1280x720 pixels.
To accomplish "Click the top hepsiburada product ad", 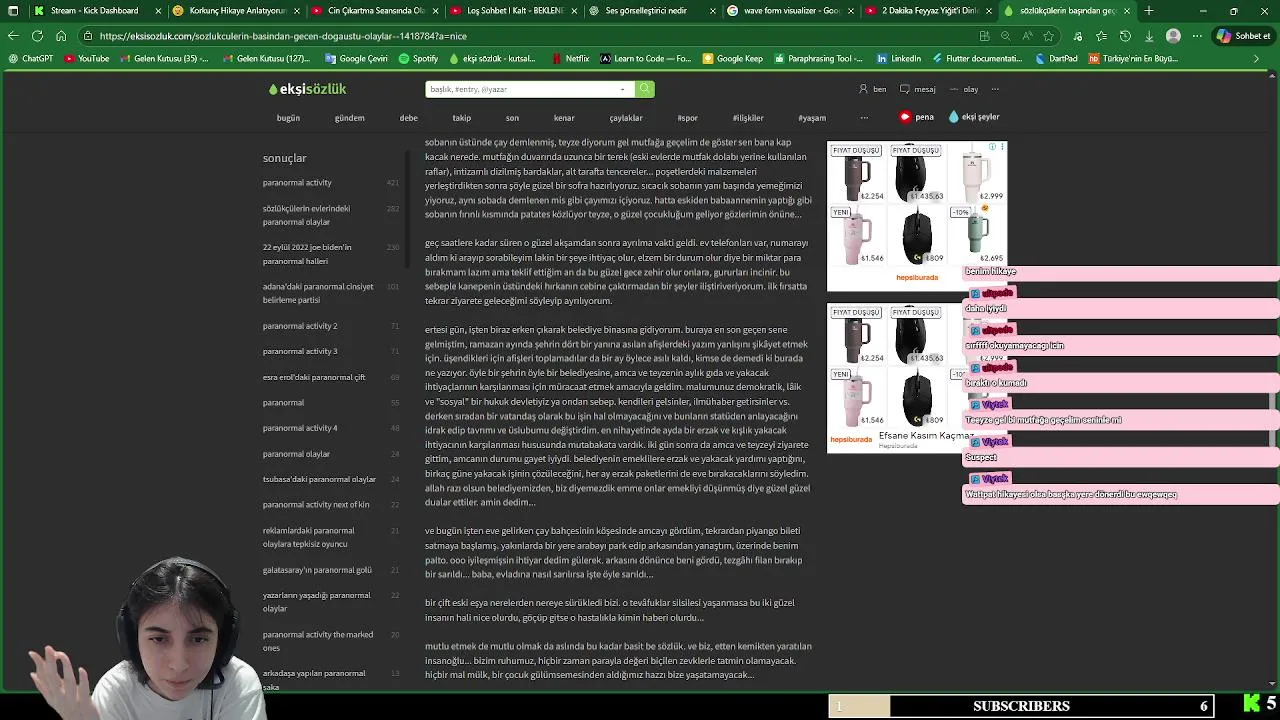I will (917, 215).
